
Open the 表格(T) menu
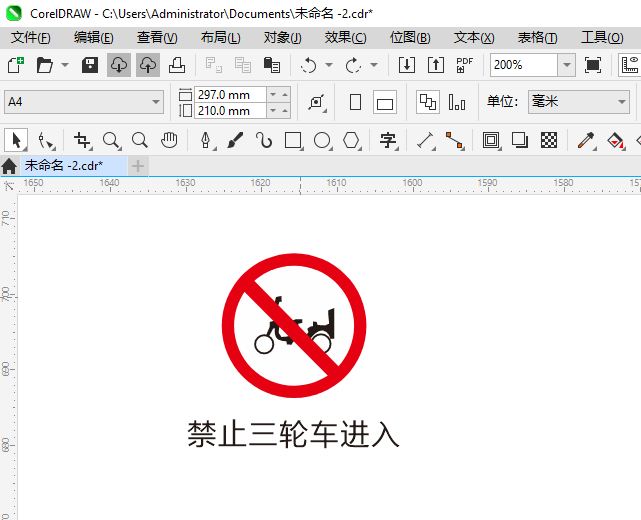pos(538,38)
